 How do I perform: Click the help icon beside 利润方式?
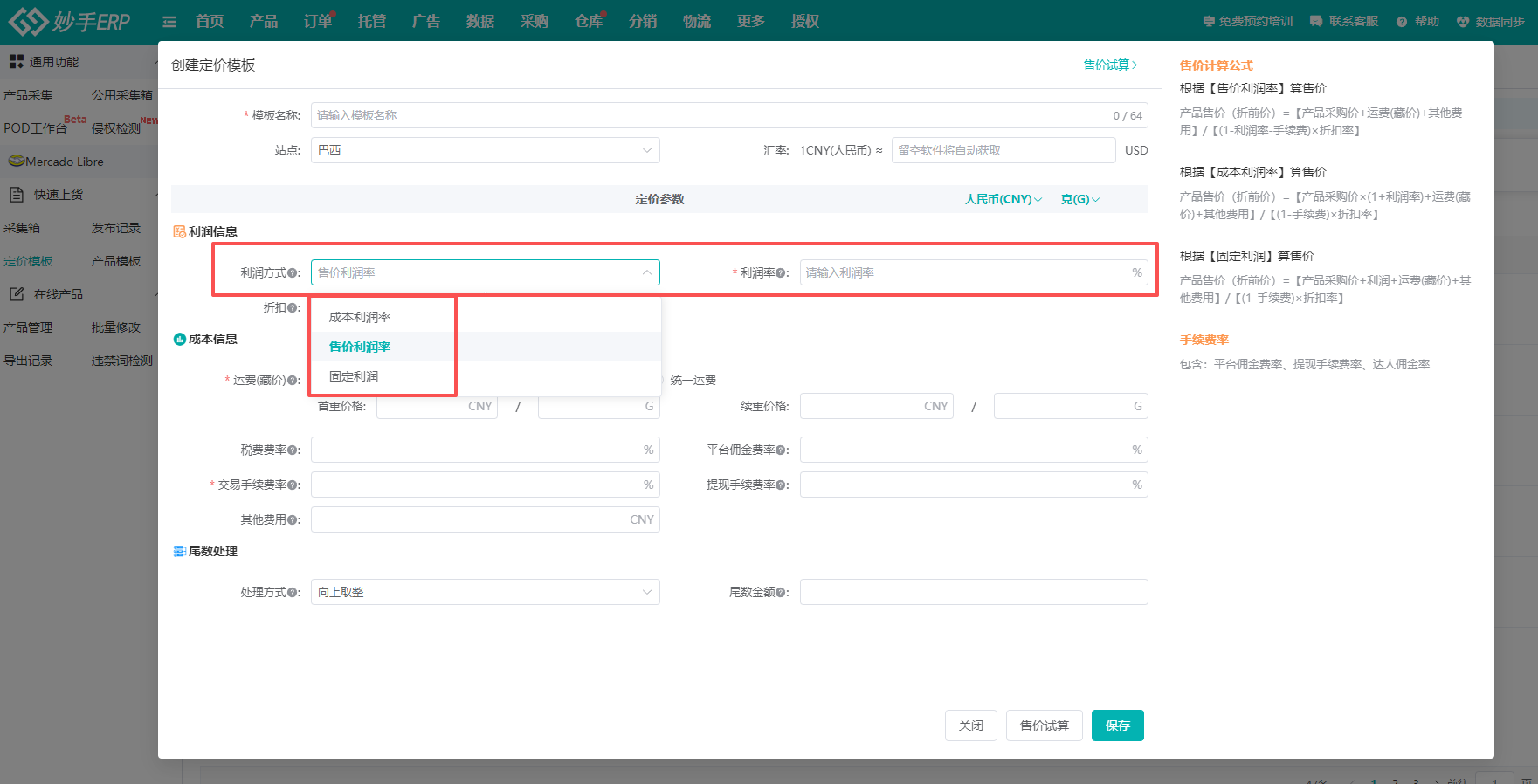pyautogui.click(x=293, y=273)
